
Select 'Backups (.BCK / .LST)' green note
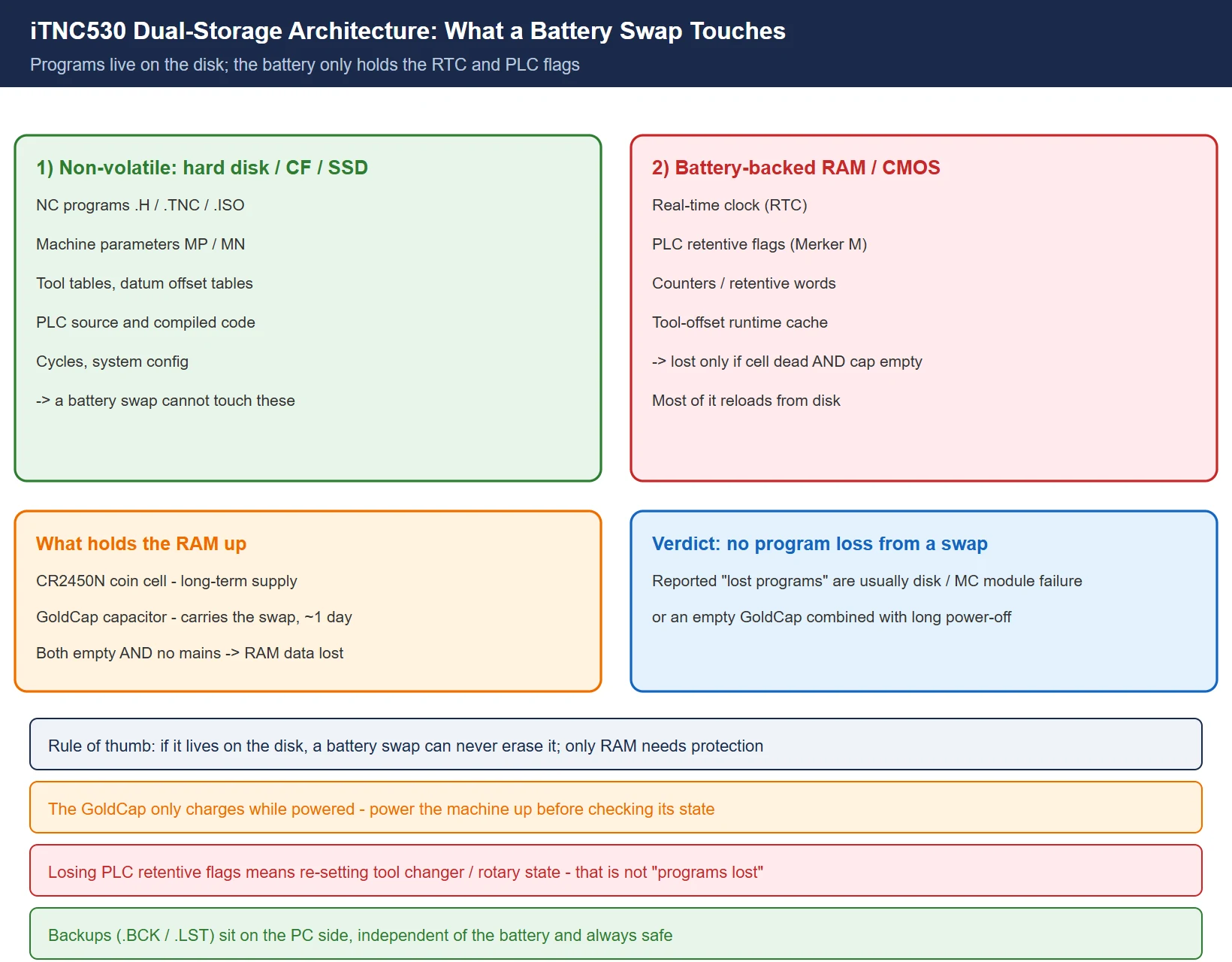616,933
